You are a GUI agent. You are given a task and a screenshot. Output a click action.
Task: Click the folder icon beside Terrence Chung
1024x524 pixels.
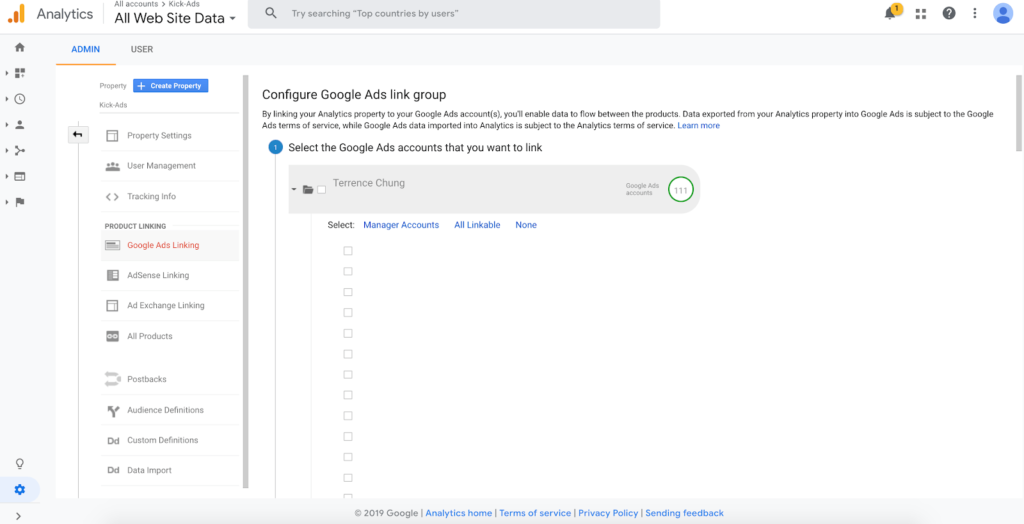(308, 189)
